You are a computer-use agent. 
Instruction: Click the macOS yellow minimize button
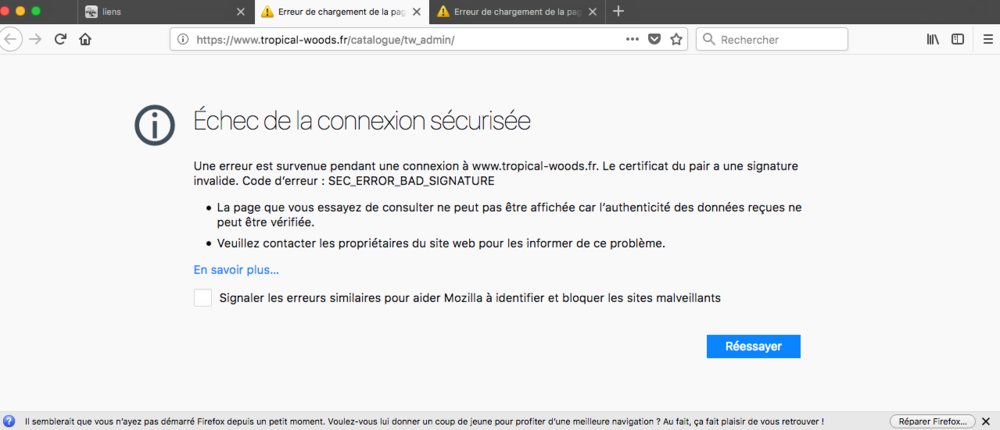(x=20, y=11)
